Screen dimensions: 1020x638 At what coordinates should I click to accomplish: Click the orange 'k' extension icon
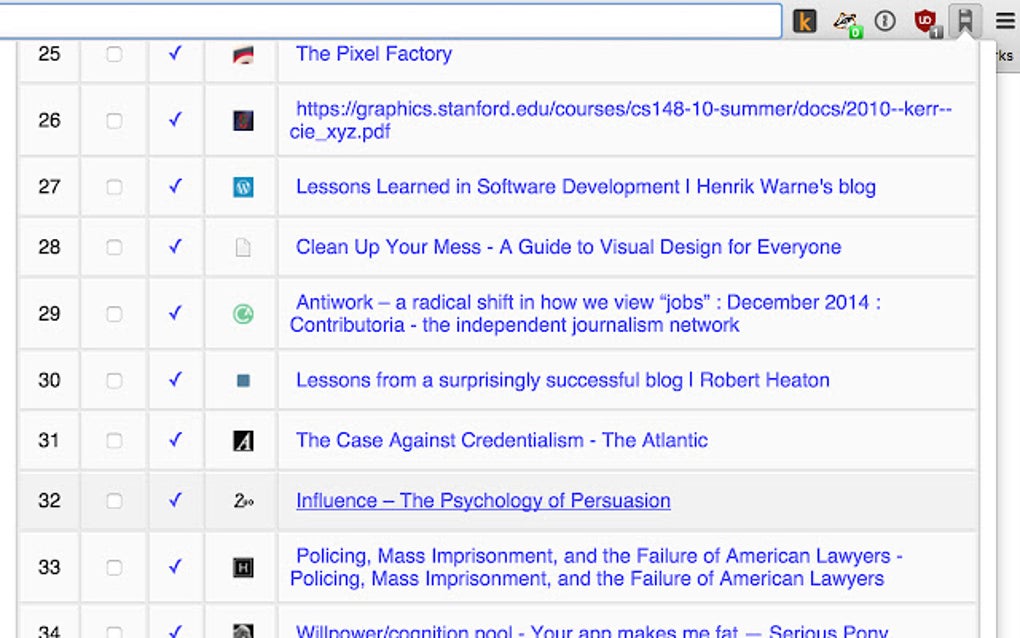[805, 20]
